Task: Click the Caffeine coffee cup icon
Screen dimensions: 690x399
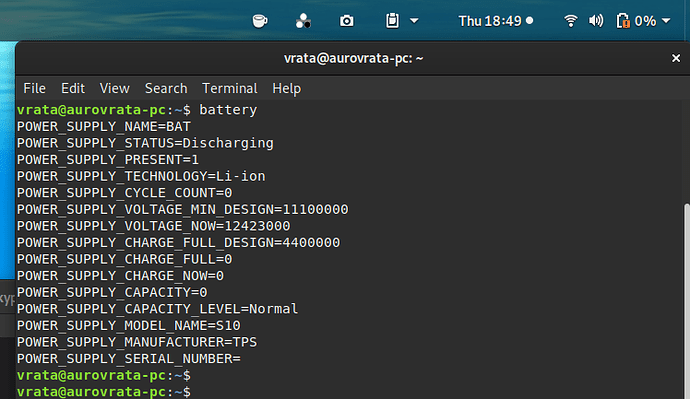Action: [260, 21]
